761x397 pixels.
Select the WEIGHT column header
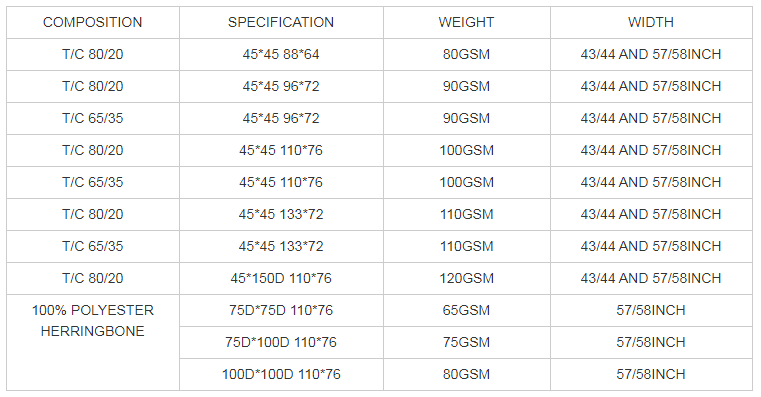466,22
